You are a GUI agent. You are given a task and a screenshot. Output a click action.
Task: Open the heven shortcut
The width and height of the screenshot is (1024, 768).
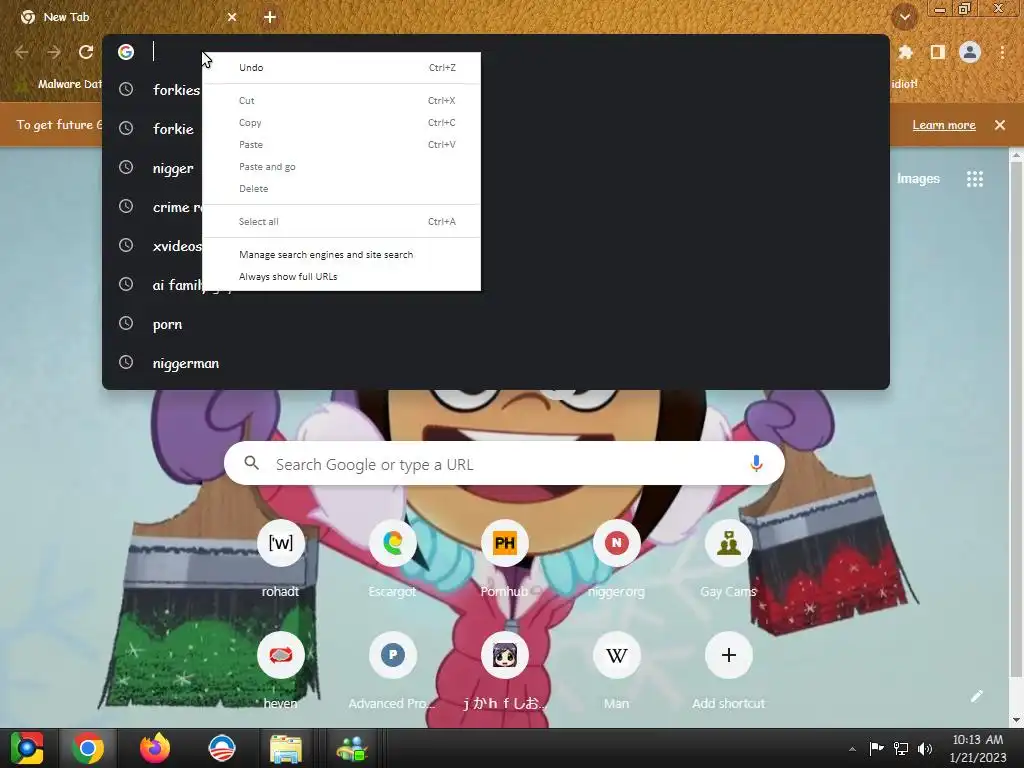coord(280,655)
